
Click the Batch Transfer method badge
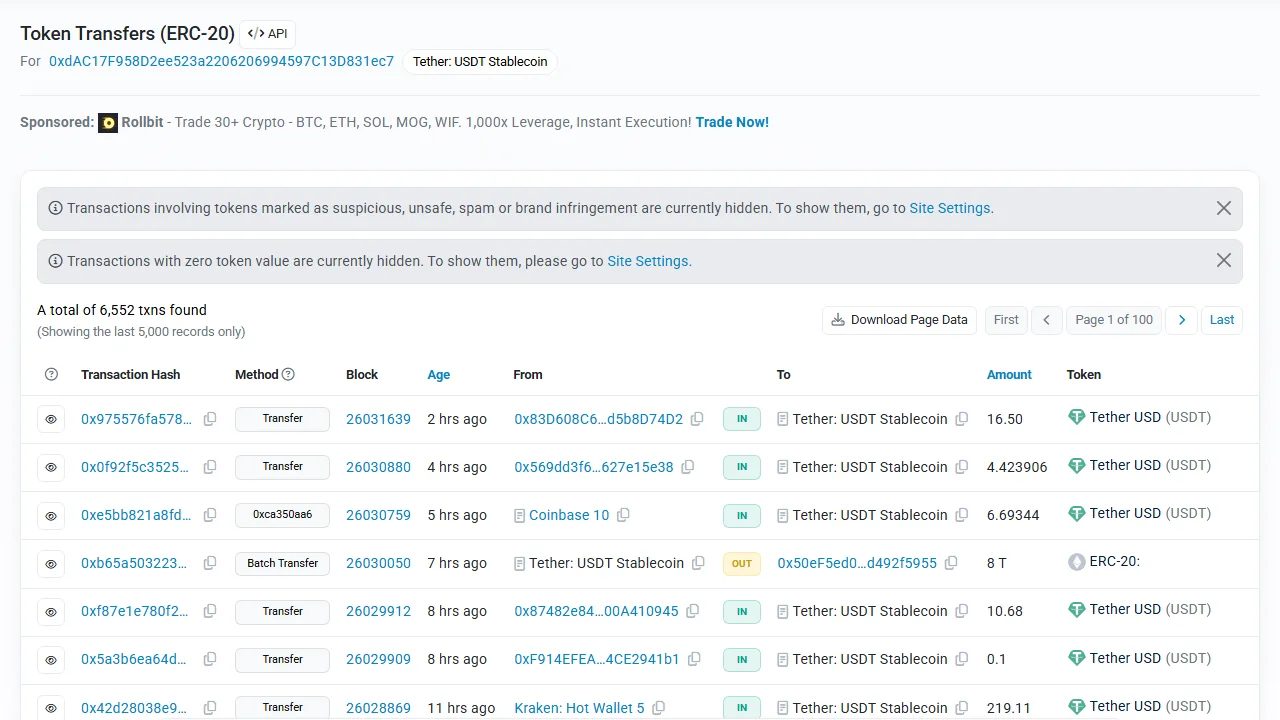click(x=282, y=563)
